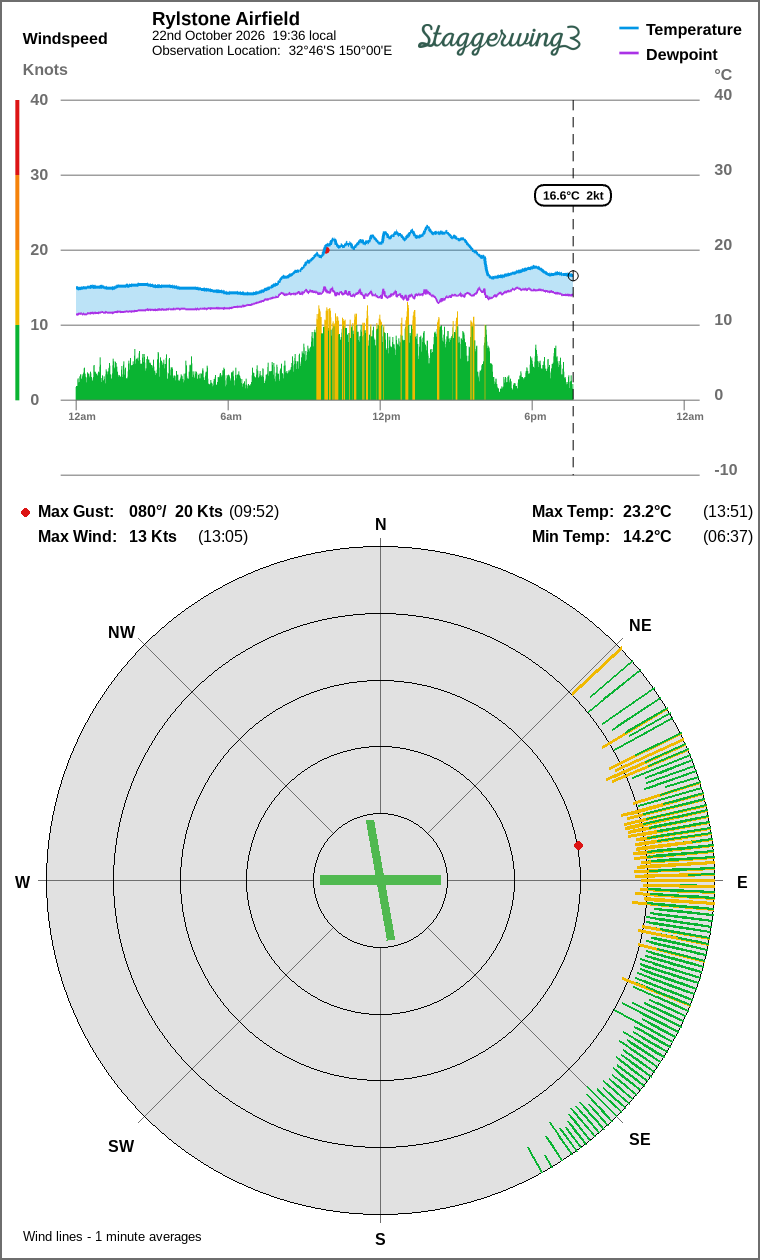Click the purple Dewpoint legend line
760x1260 pixels.
click(629, 54)
